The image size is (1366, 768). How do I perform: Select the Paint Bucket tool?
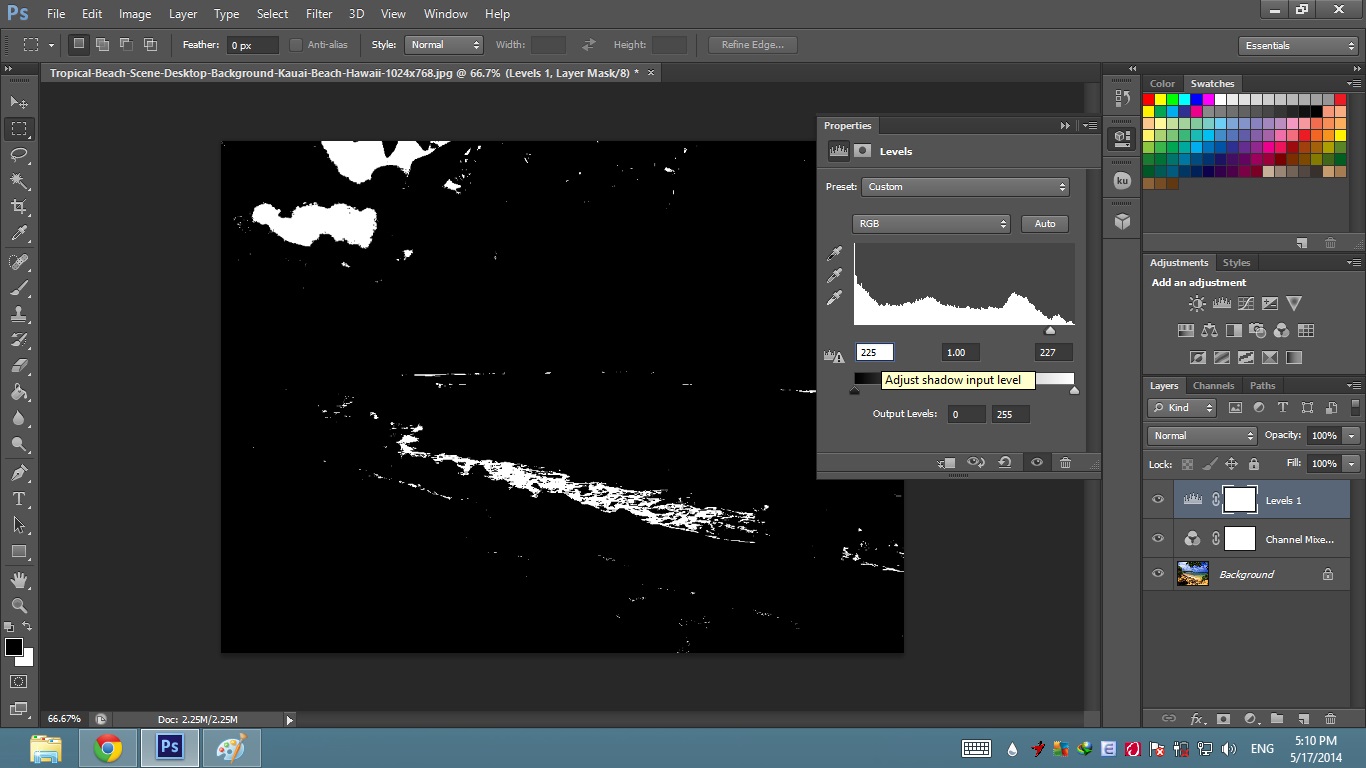click(19, 392)
